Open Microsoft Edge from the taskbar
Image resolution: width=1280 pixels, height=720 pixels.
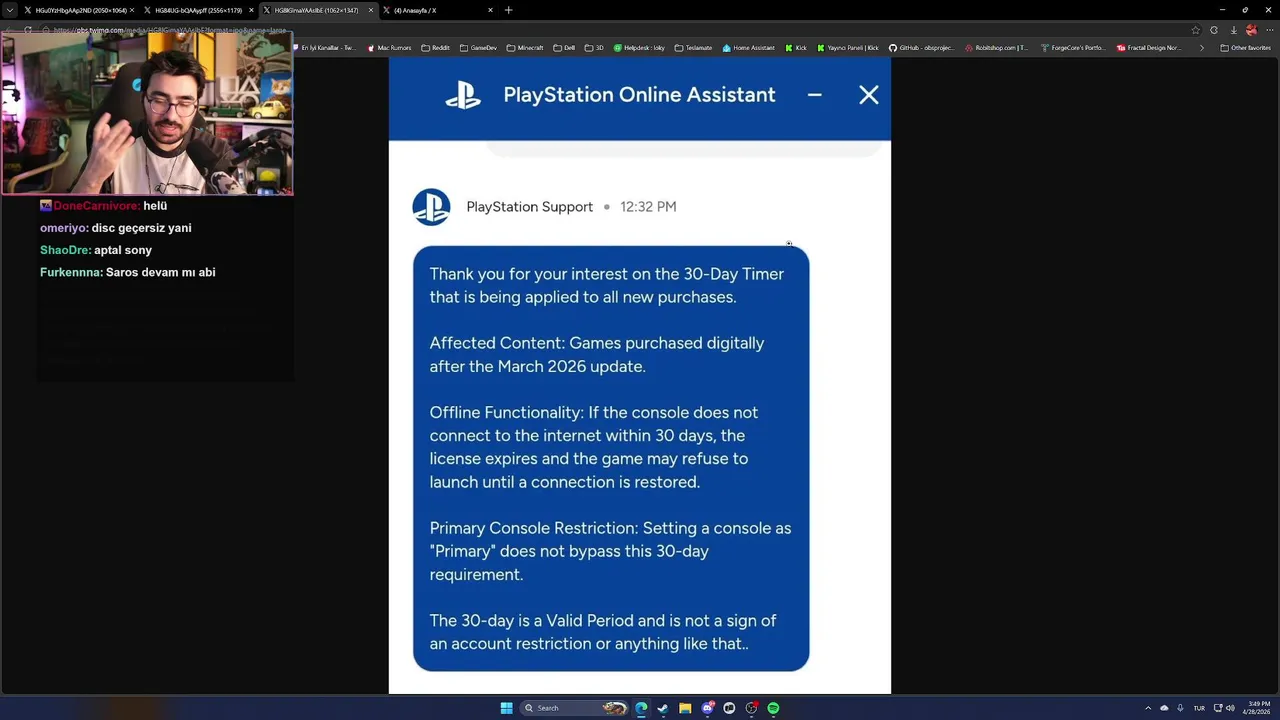pos(641,708)
